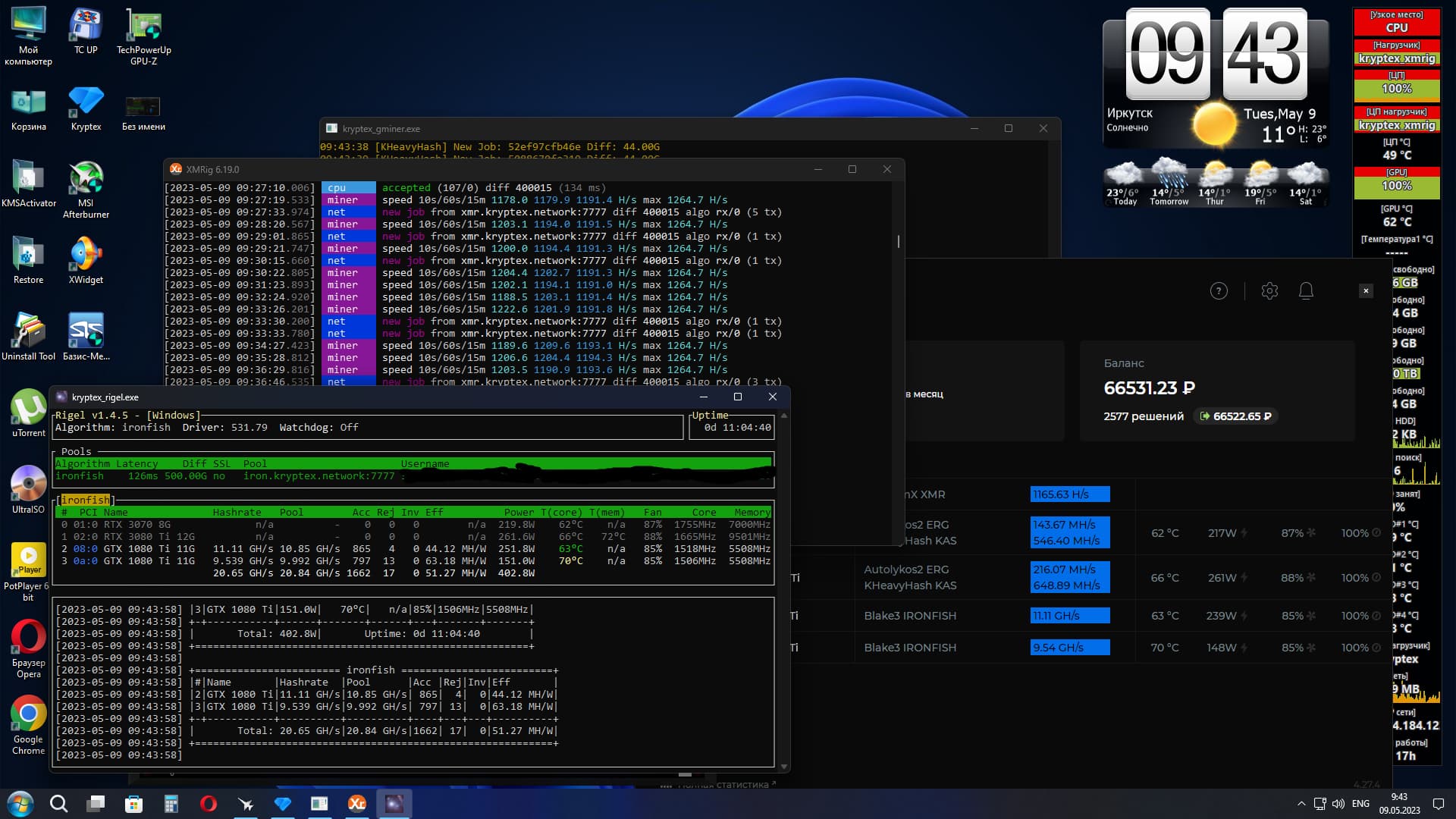The image size is (1456, 819).
Task: Click the sun icon in the weather widget
Action: tap(1214, 124)
